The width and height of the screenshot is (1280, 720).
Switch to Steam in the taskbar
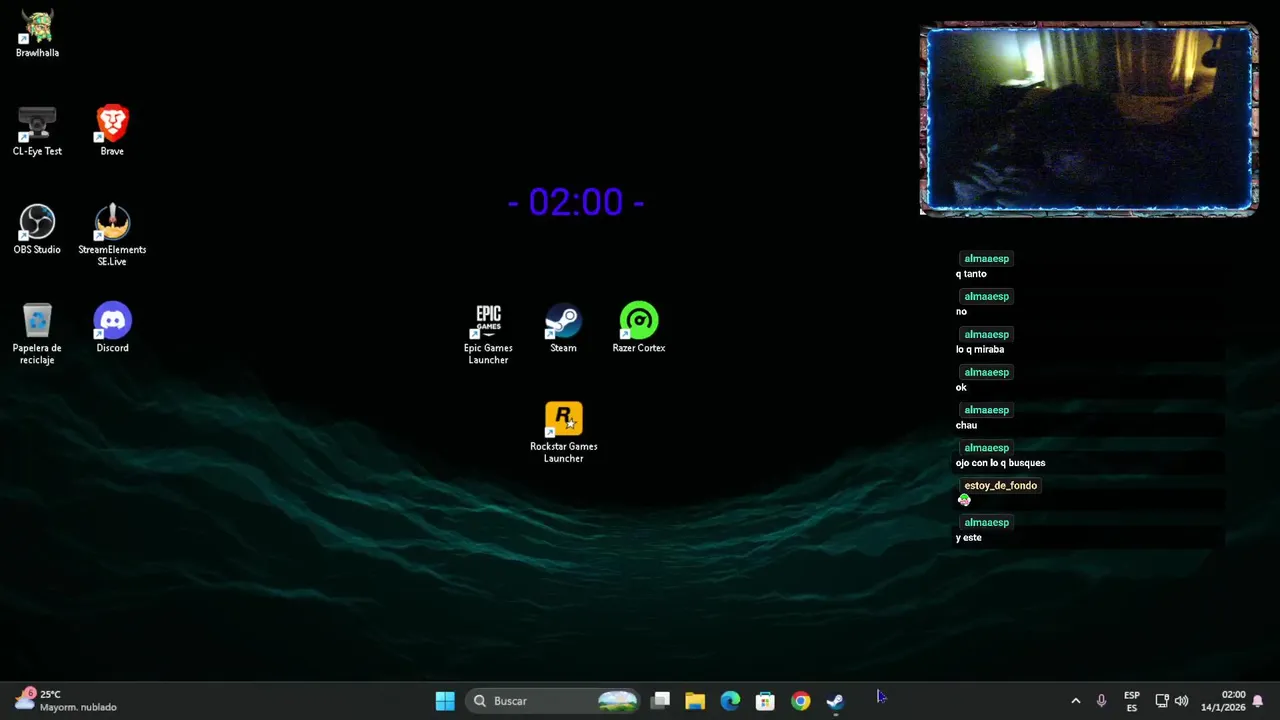pyautogui.click(x=835, y=701)
